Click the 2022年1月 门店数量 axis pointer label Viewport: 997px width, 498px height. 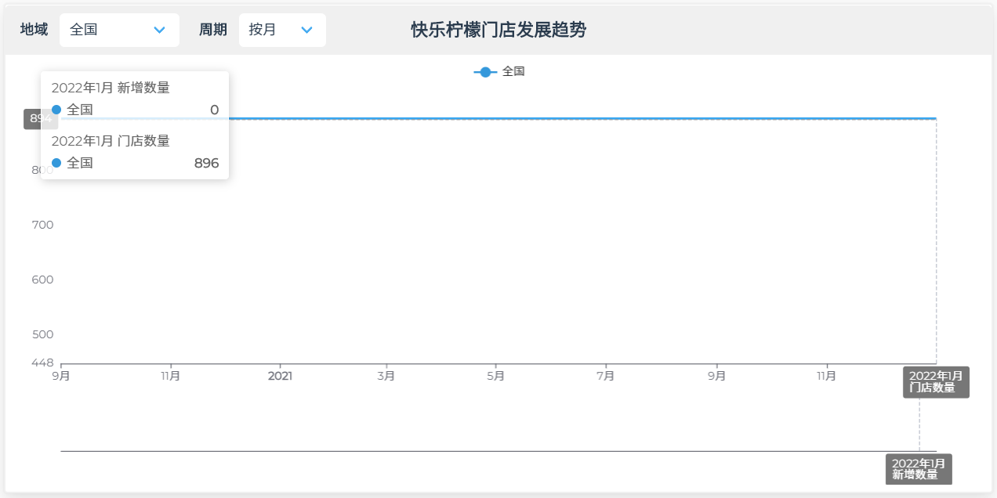935,382
